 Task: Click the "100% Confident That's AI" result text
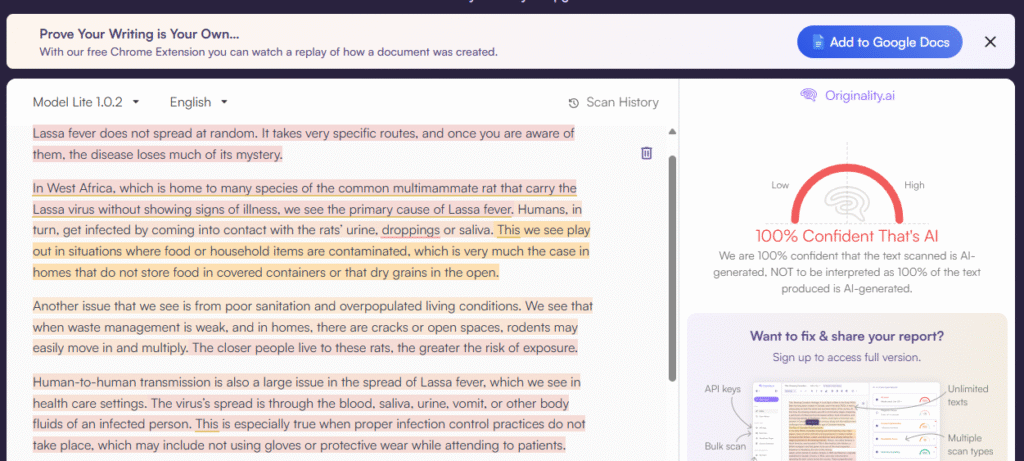[x=846, y=238]
